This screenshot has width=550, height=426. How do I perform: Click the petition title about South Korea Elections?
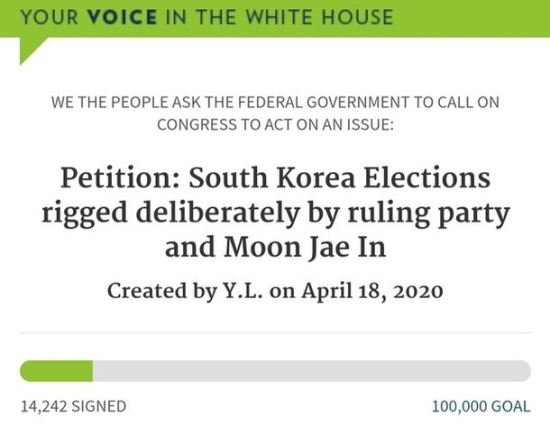[275, 212]
